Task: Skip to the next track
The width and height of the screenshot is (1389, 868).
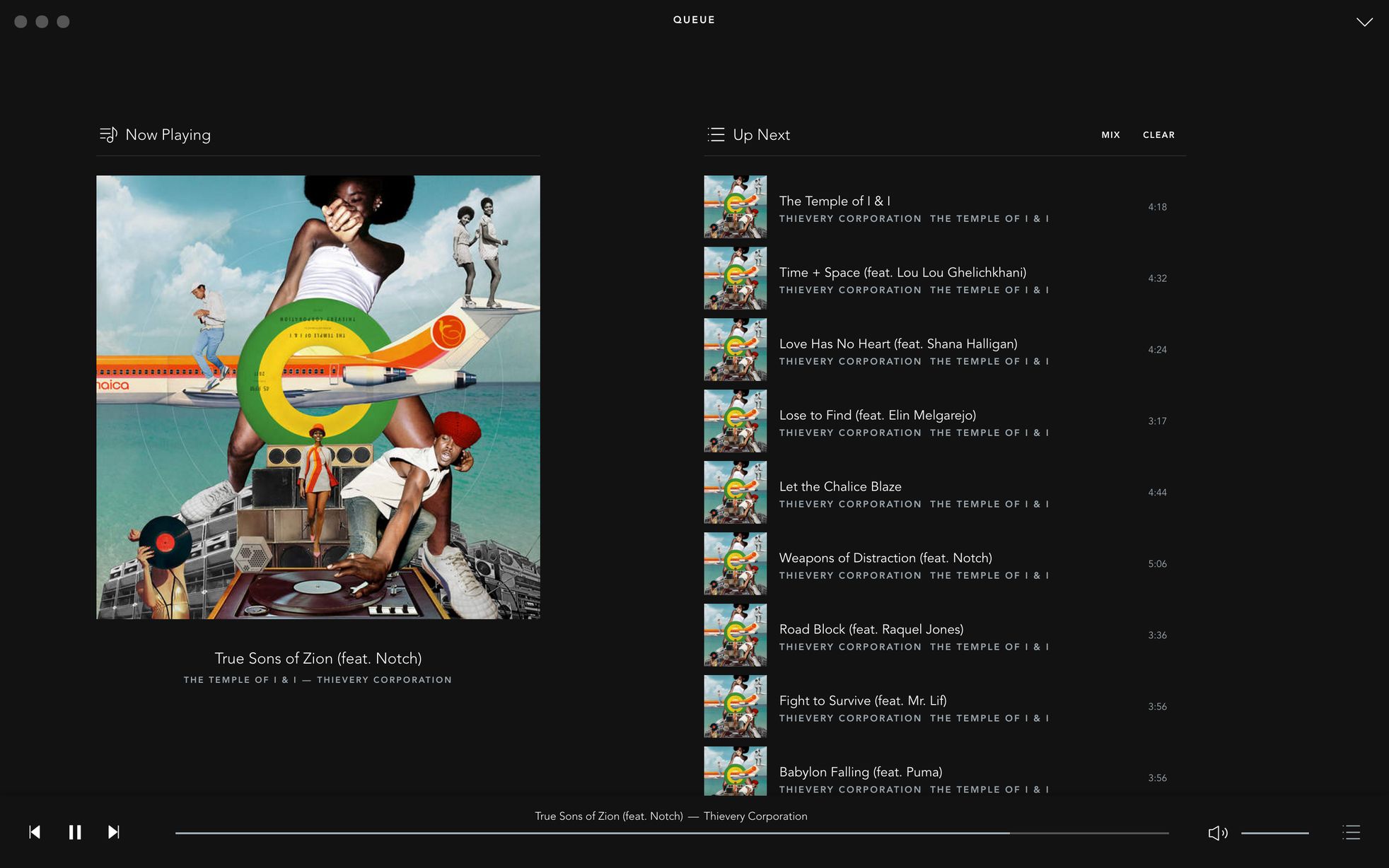Action: tap(114, 832)
